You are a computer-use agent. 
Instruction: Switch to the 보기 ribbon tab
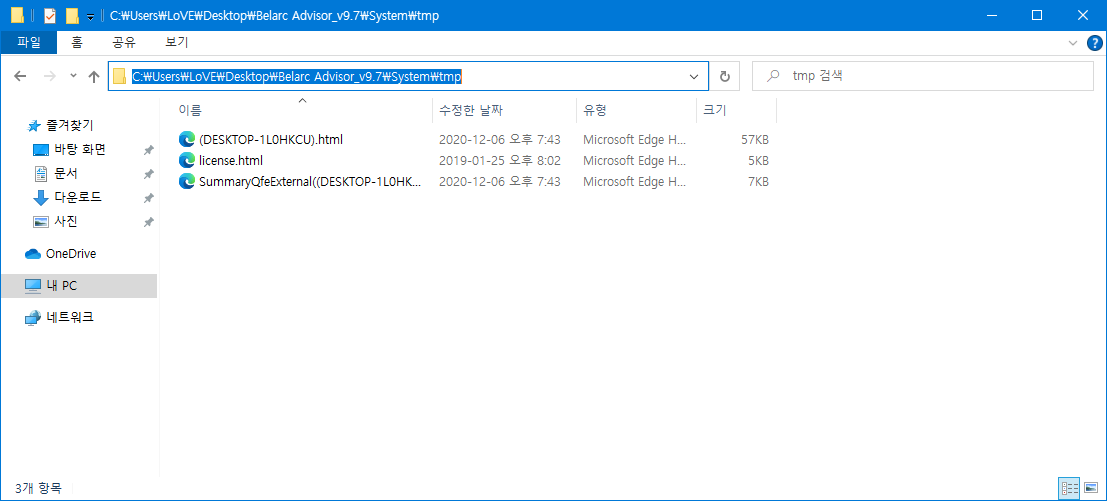(x=176, y=42)
